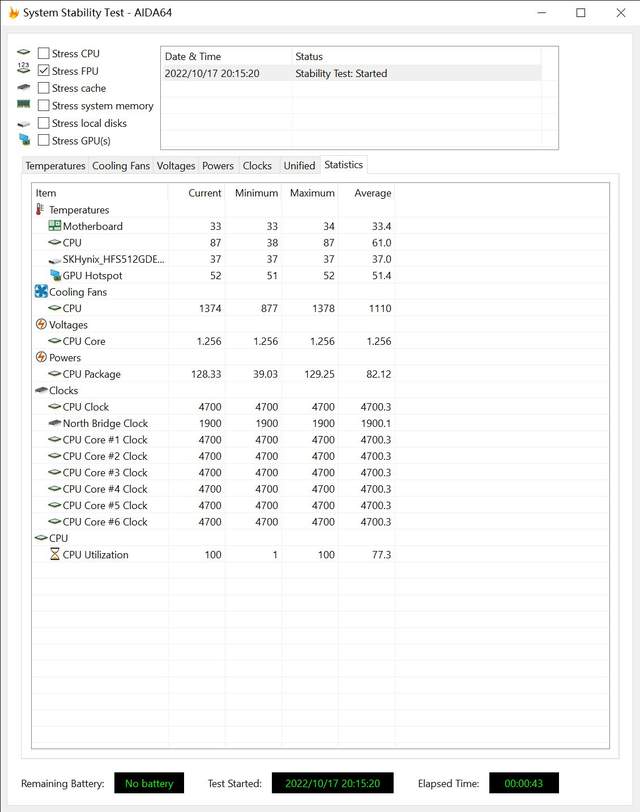Click the Elapsed Time 00:00:43 display
Screen dimensions: 640x812
click(523, 783)
